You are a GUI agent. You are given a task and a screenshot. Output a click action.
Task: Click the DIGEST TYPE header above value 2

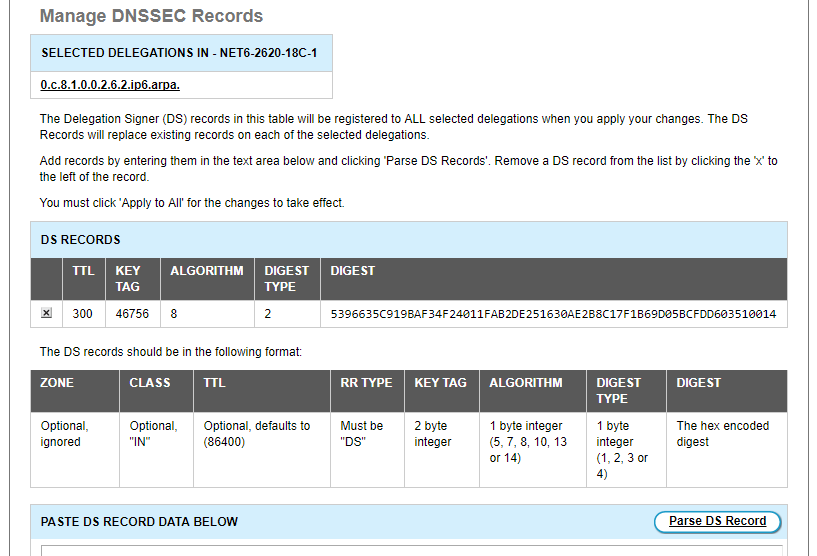click(x=287, y=279)
